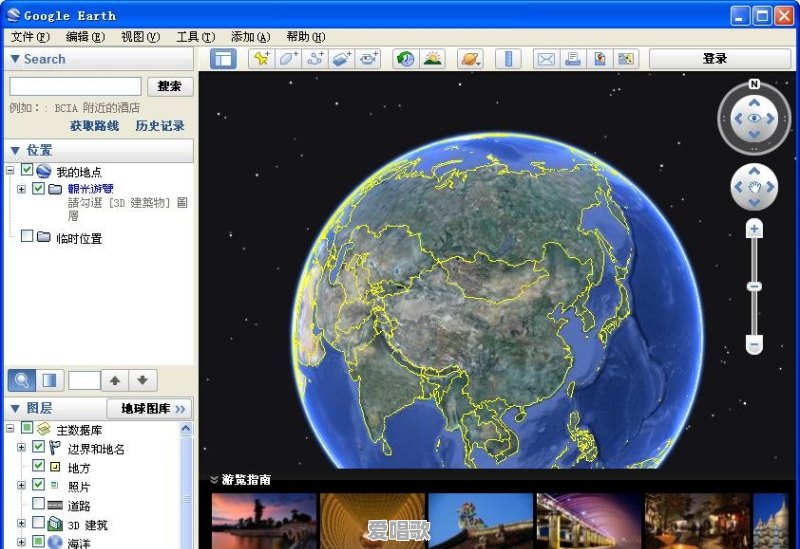
Task: Pan left using the hand joystick arrow
Action: (x=738, y=187)
